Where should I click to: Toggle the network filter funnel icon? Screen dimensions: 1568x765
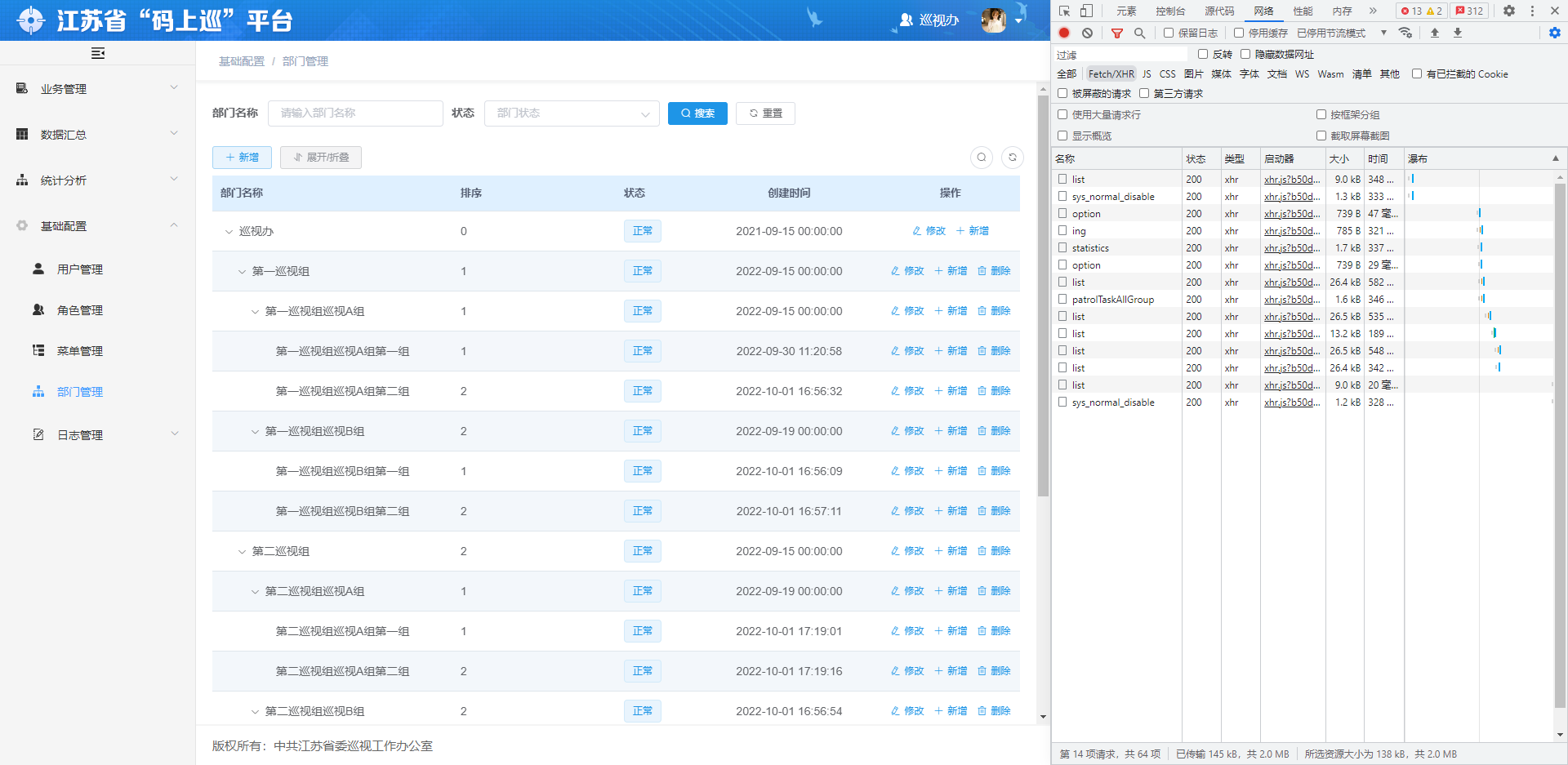[1117, 33]
